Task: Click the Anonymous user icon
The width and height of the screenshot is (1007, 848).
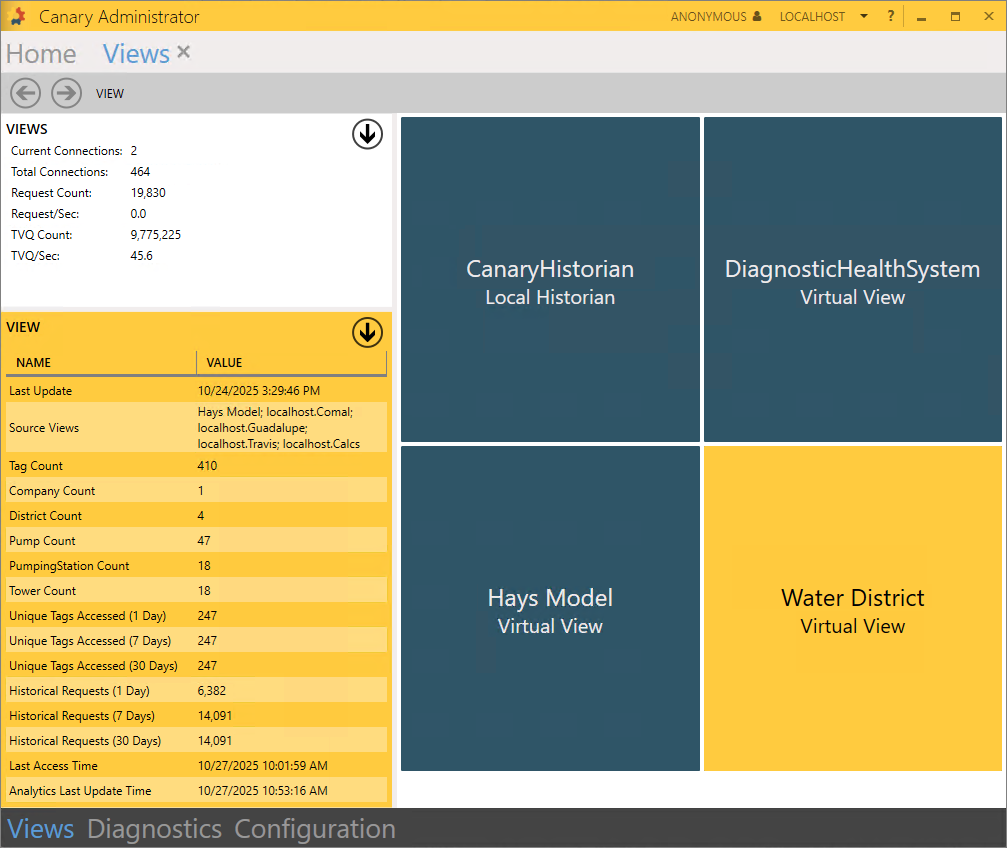Action: click(756, 16)
